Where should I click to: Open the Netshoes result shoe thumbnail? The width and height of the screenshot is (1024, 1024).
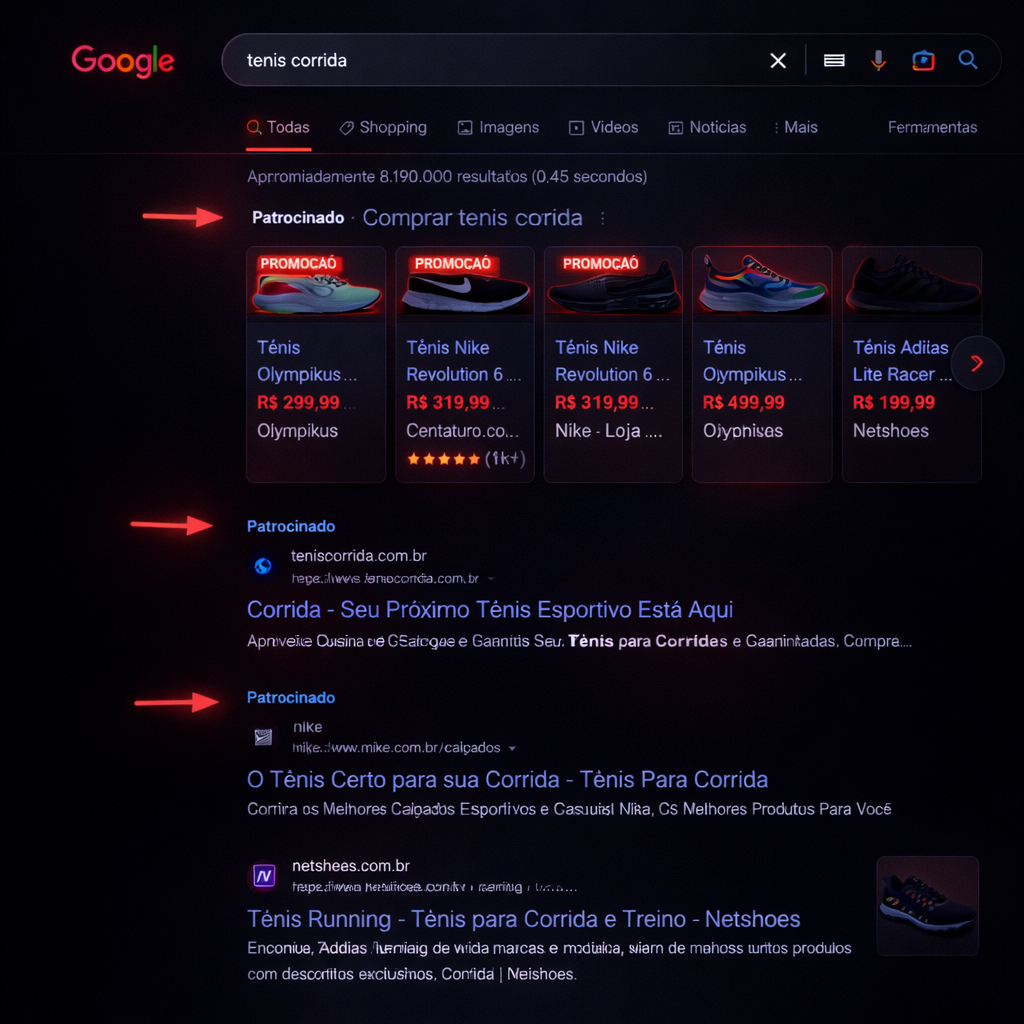coord(927,906)
